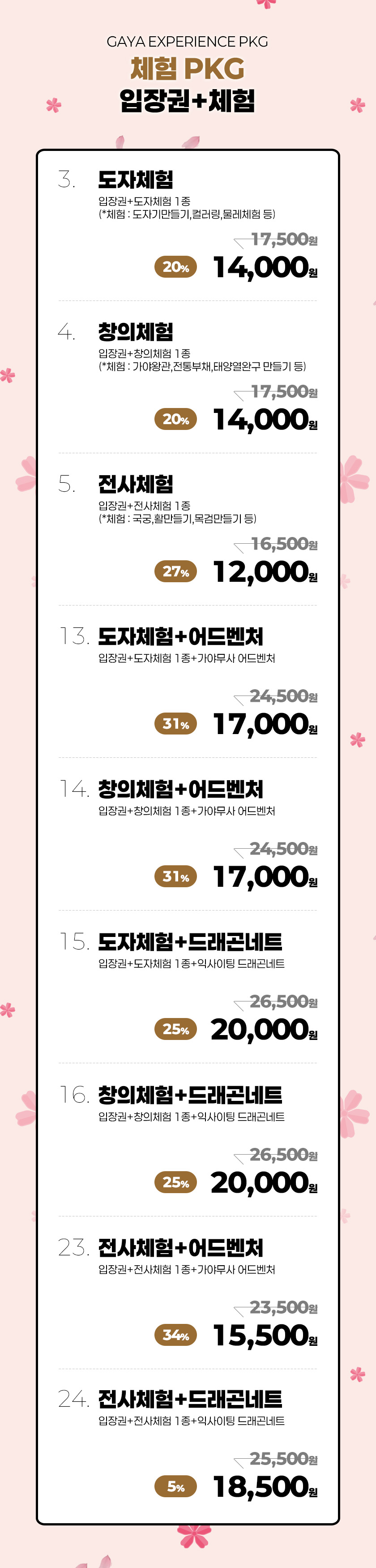Click the 25% badge under 도자체험+드래곤네트

click(x=175, y=1029)
